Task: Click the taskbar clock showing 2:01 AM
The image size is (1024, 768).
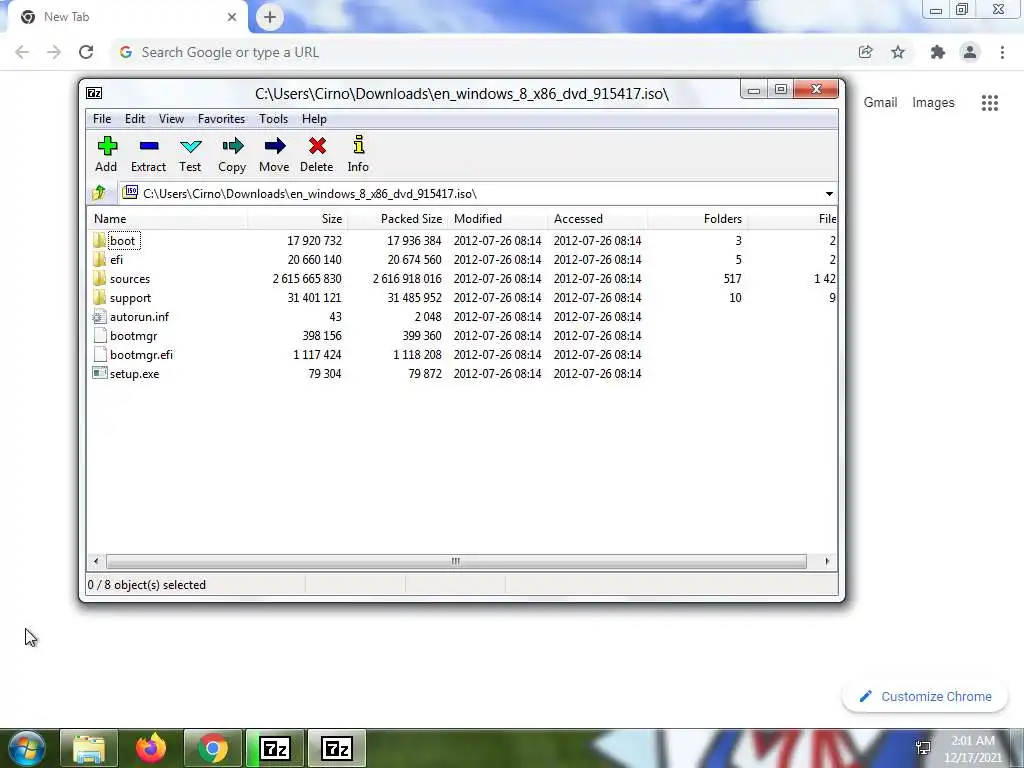Action: (x=973, y=741)
